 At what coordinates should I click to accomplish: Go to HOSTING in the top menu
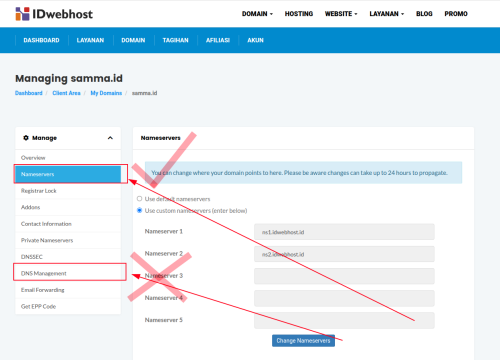[x=299, y=14]
